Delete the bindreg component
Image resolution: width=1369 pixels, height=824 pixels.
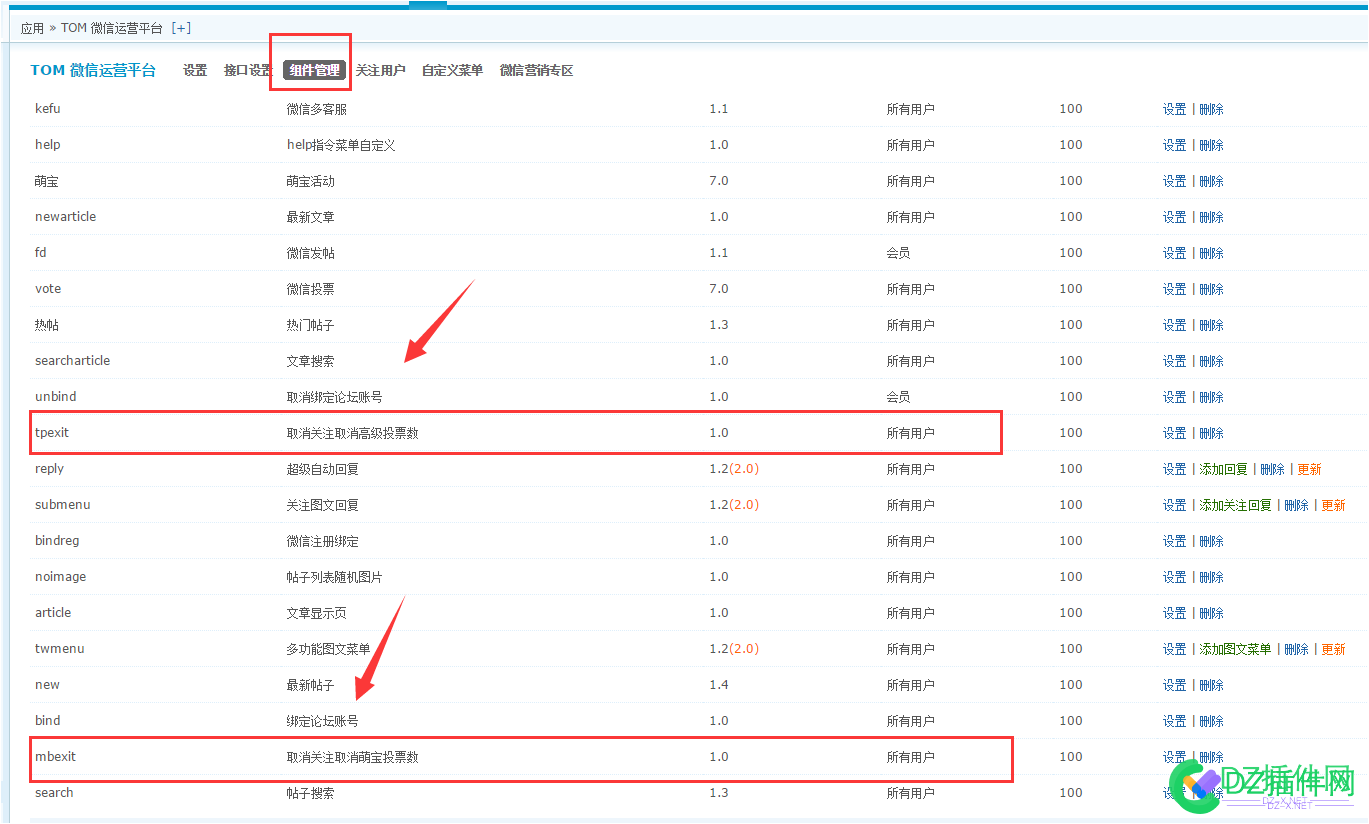pos(1211,541)
